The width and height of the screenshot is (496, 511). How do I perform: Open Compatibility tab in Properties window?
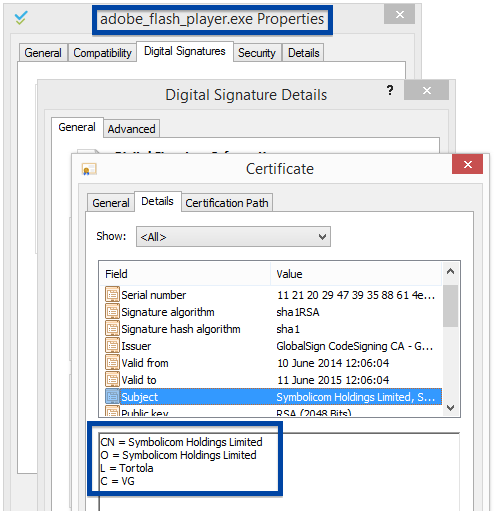pyautogui.click(x=102, y=53)
